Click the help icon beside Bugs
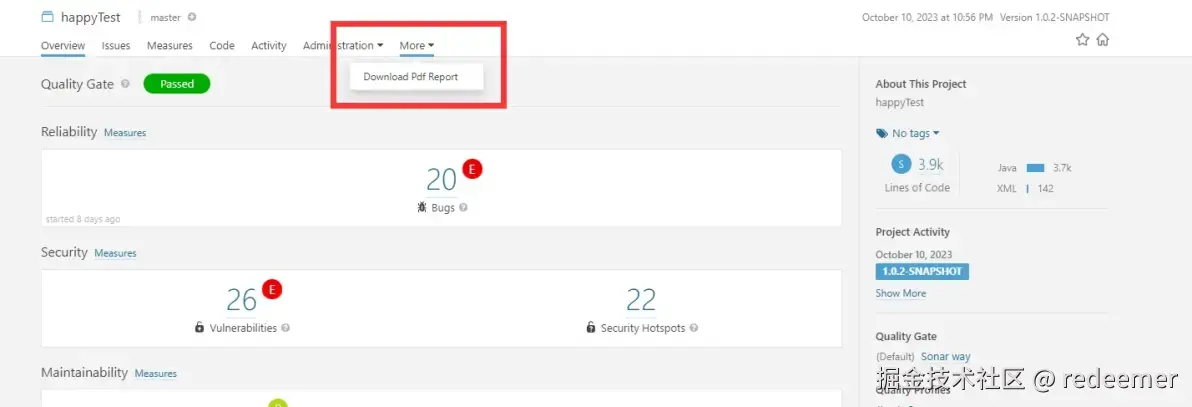Viewport: 1192px width, 407px height. tap(463, 208)
